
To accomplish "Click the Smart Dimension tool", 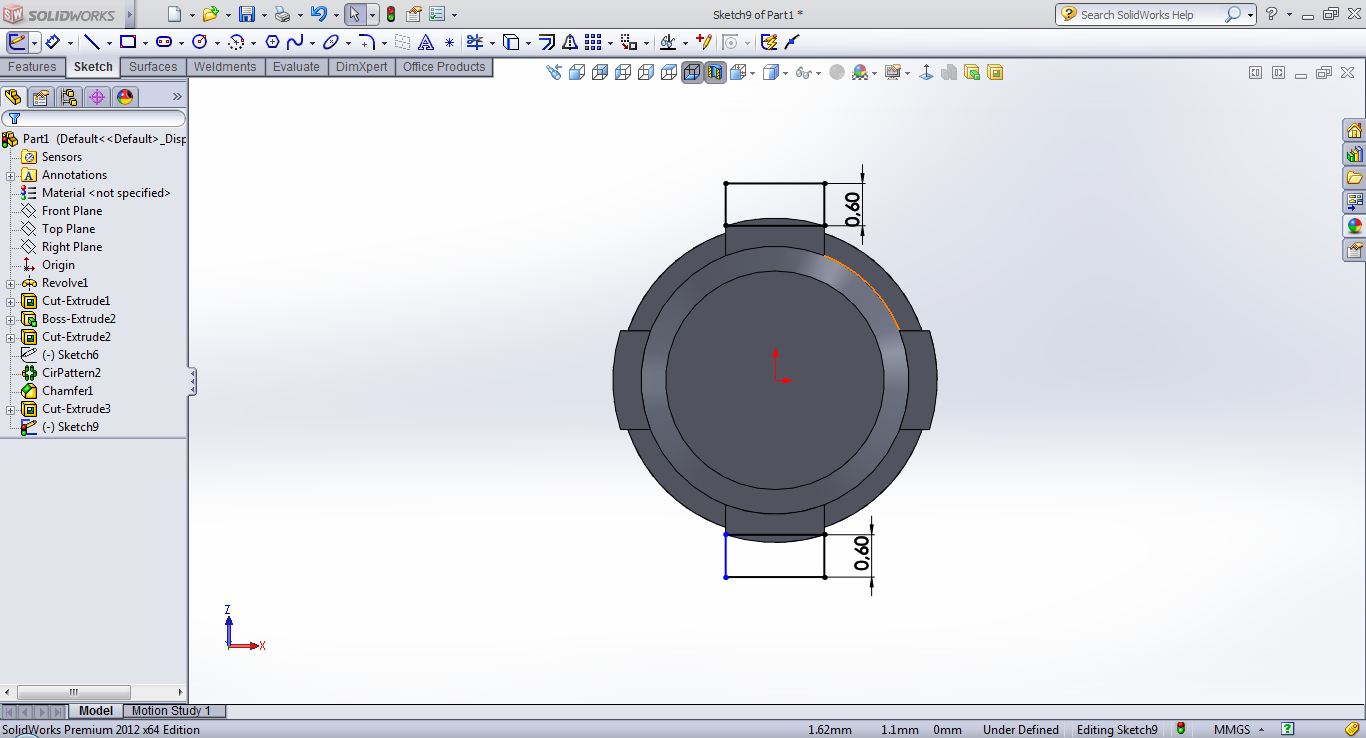I will pyautogui.click(x=53, y=42).
